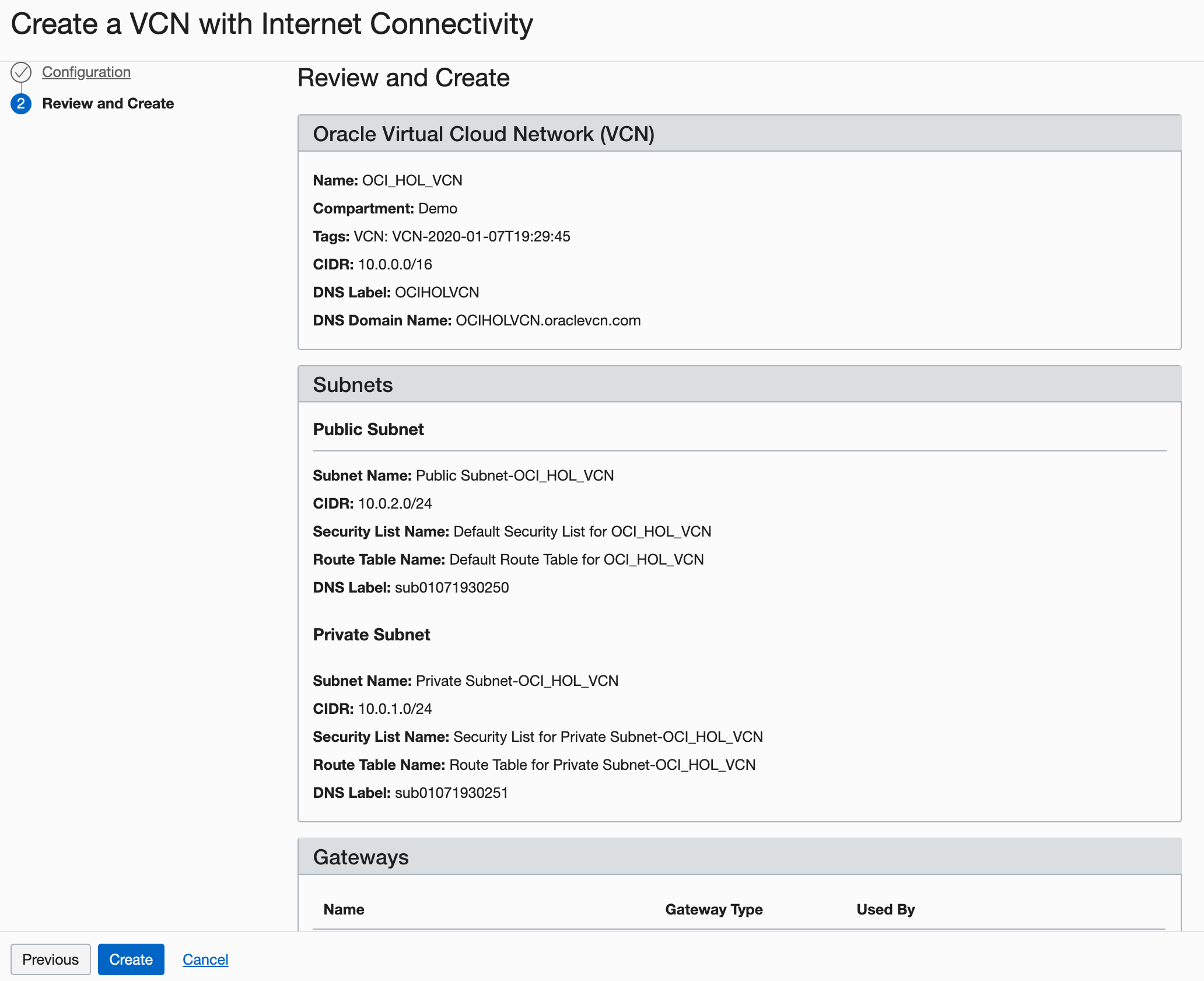Click the blue Create button
The image size is (1204, 981).
[131, 959]
